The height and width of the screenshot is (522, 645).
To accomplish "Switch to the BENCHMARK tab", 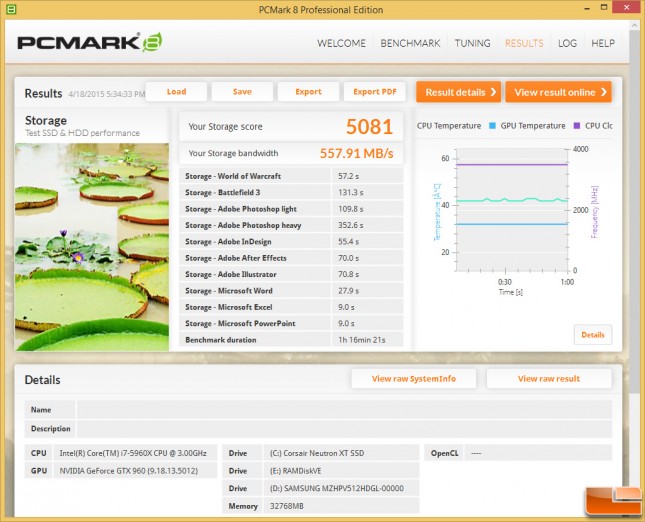I will pos(410,43).
